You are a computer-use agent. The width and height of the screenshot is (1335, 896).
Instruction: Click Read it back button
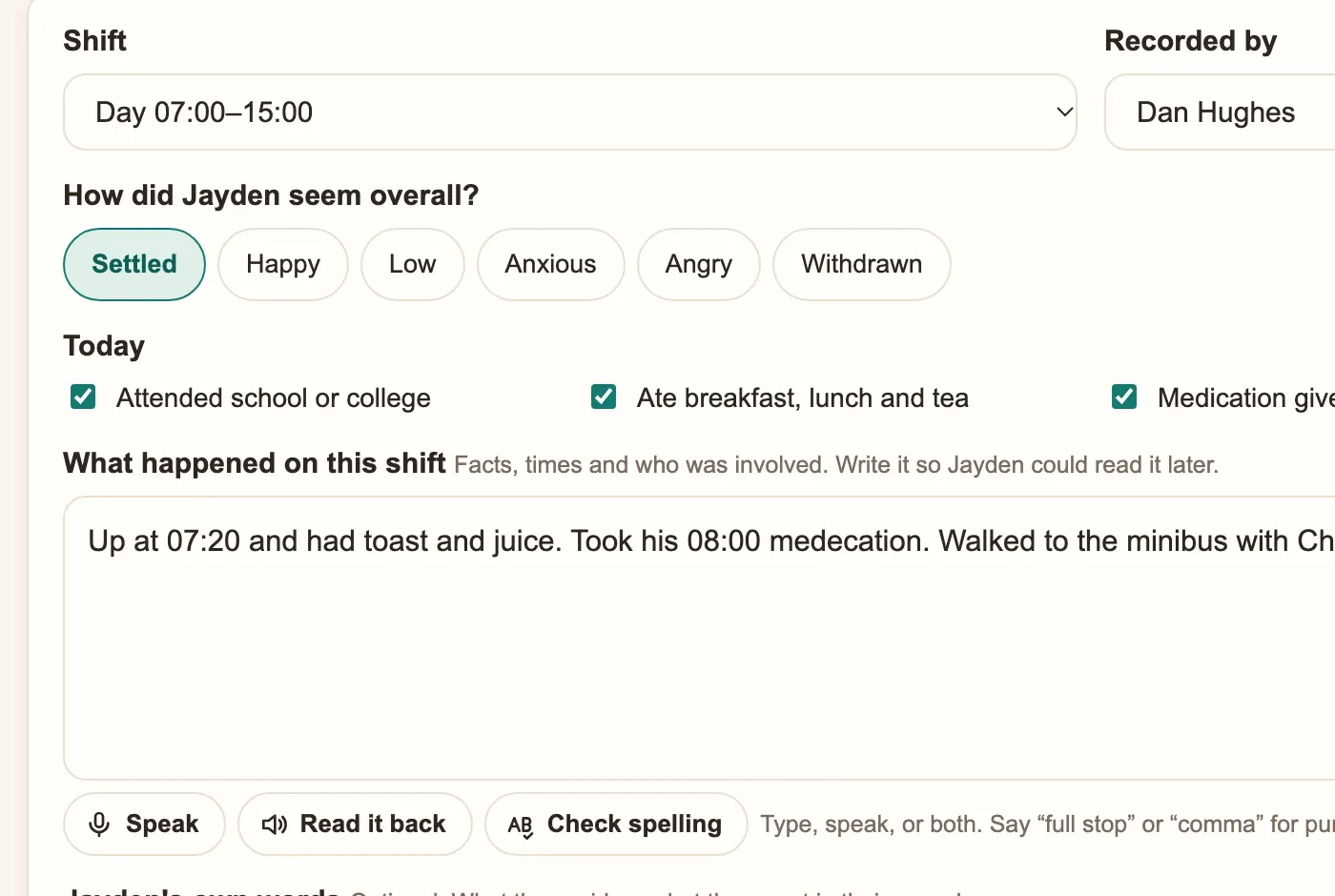pos(355,824)
